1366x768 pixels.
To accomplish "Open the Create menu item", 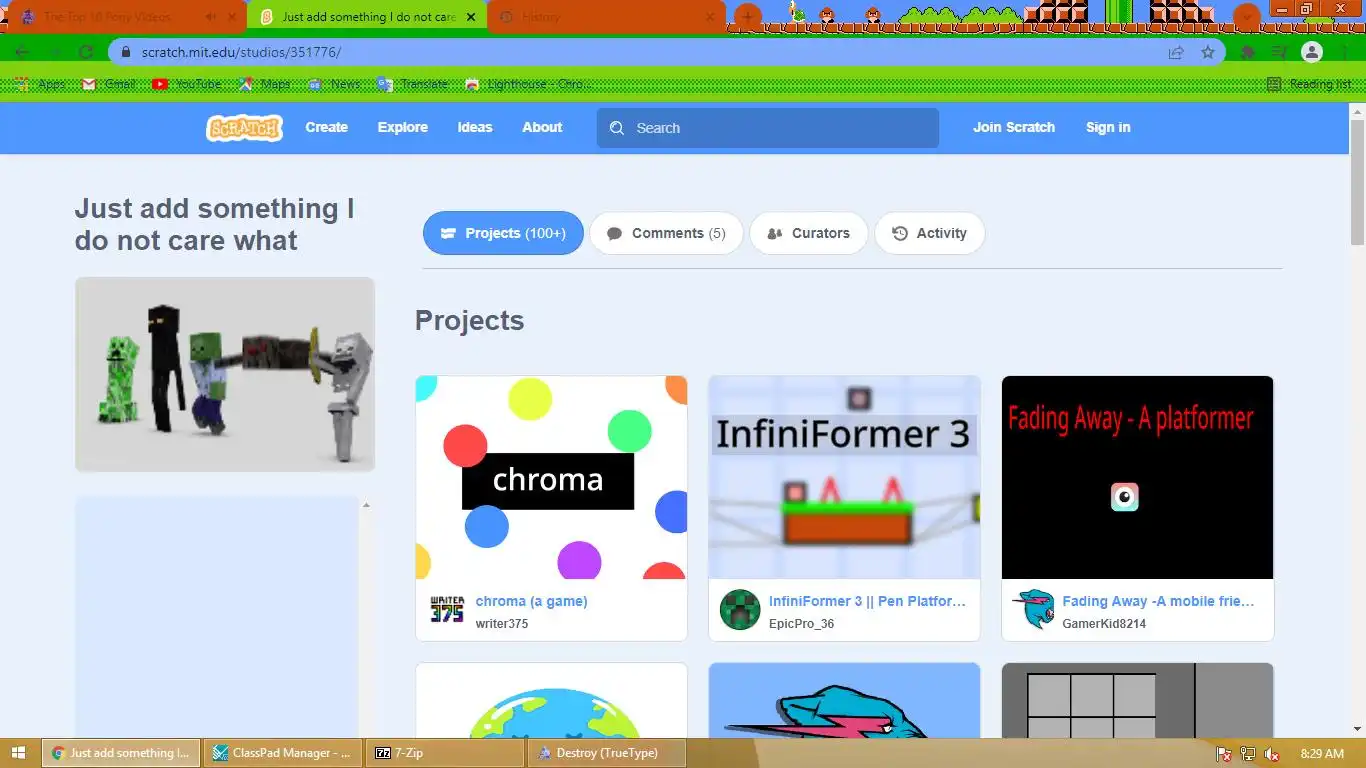I will click(327, 127).
